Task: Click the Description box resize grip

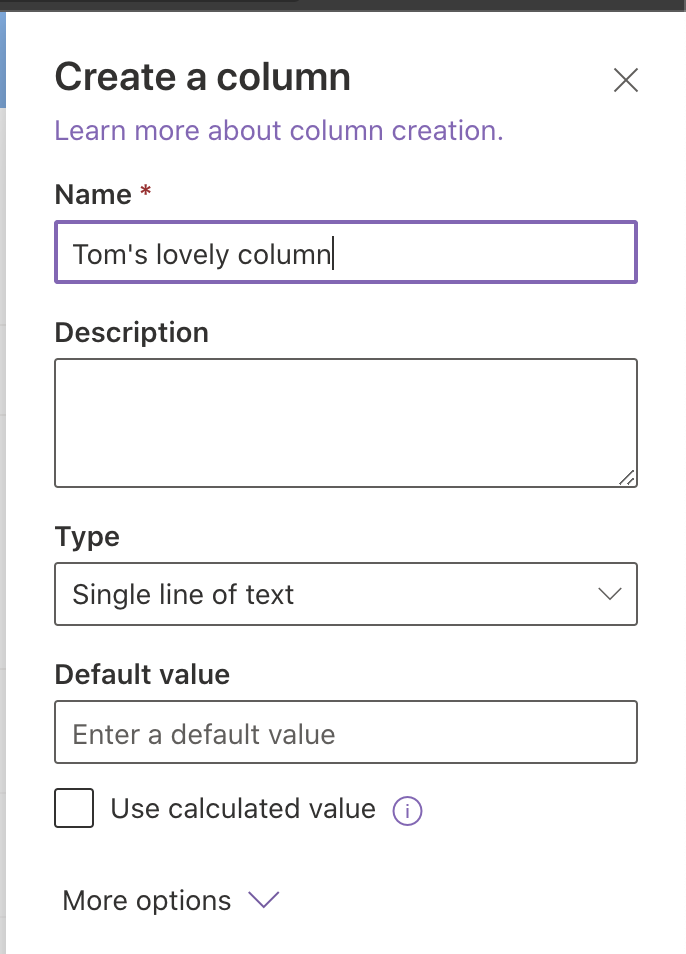Action: pyautogui.click(x=627, y=478)
